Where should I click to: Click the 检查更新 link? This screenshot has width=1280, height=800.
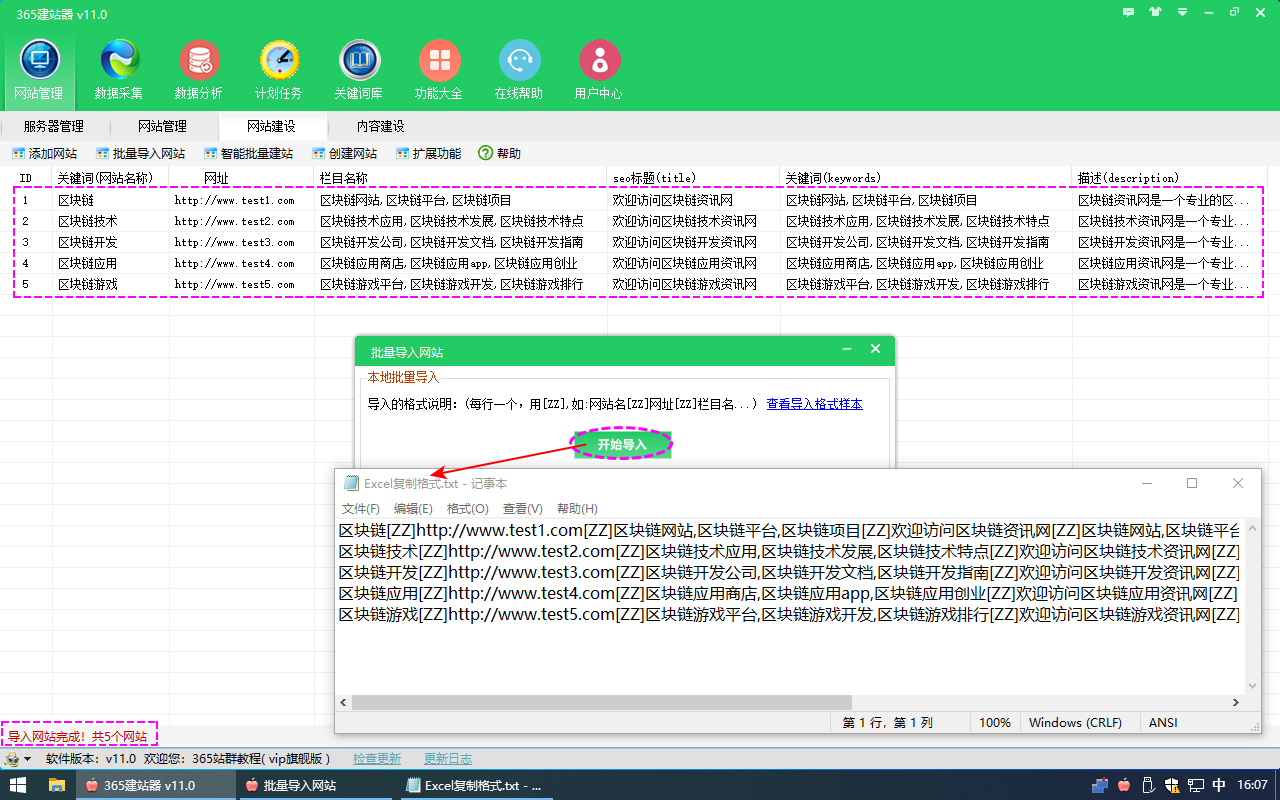point(376,759)
